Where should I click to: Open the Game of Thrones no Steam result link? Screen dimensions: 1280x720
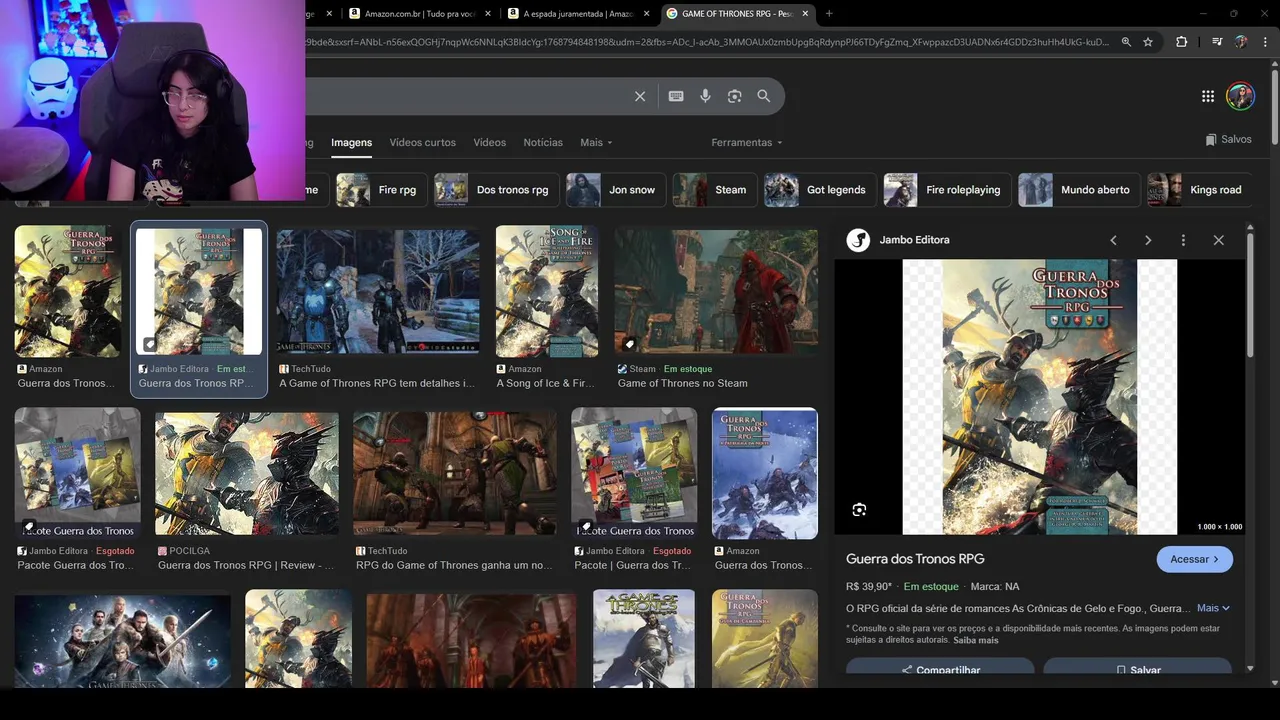[683, 383]
